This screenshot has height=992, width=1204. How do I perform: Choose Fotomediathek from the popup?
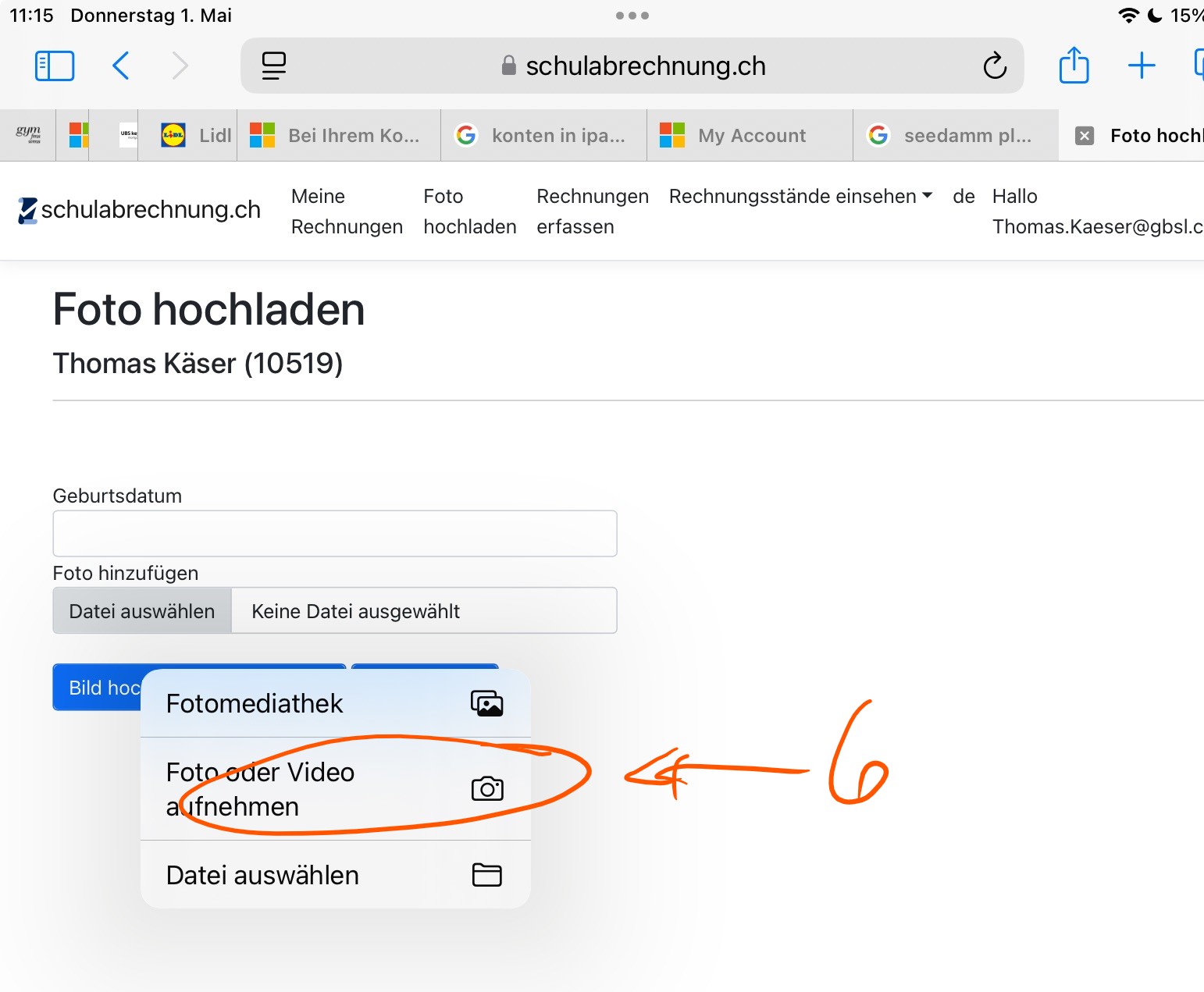click(x=335, y=703)
